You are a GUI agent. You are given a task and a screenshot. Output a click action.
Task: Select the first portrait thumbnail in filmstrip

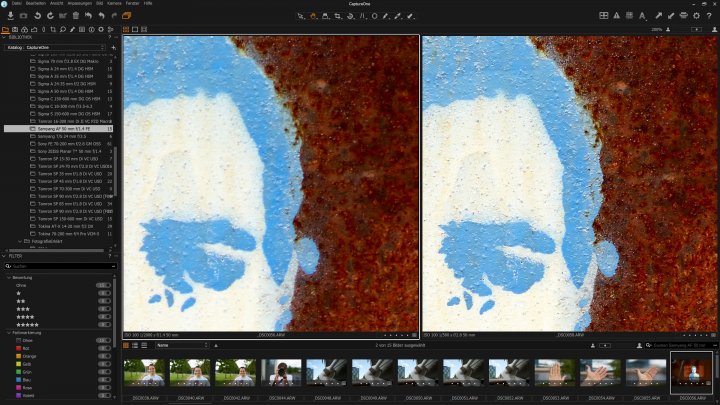[x=144, y=372]
